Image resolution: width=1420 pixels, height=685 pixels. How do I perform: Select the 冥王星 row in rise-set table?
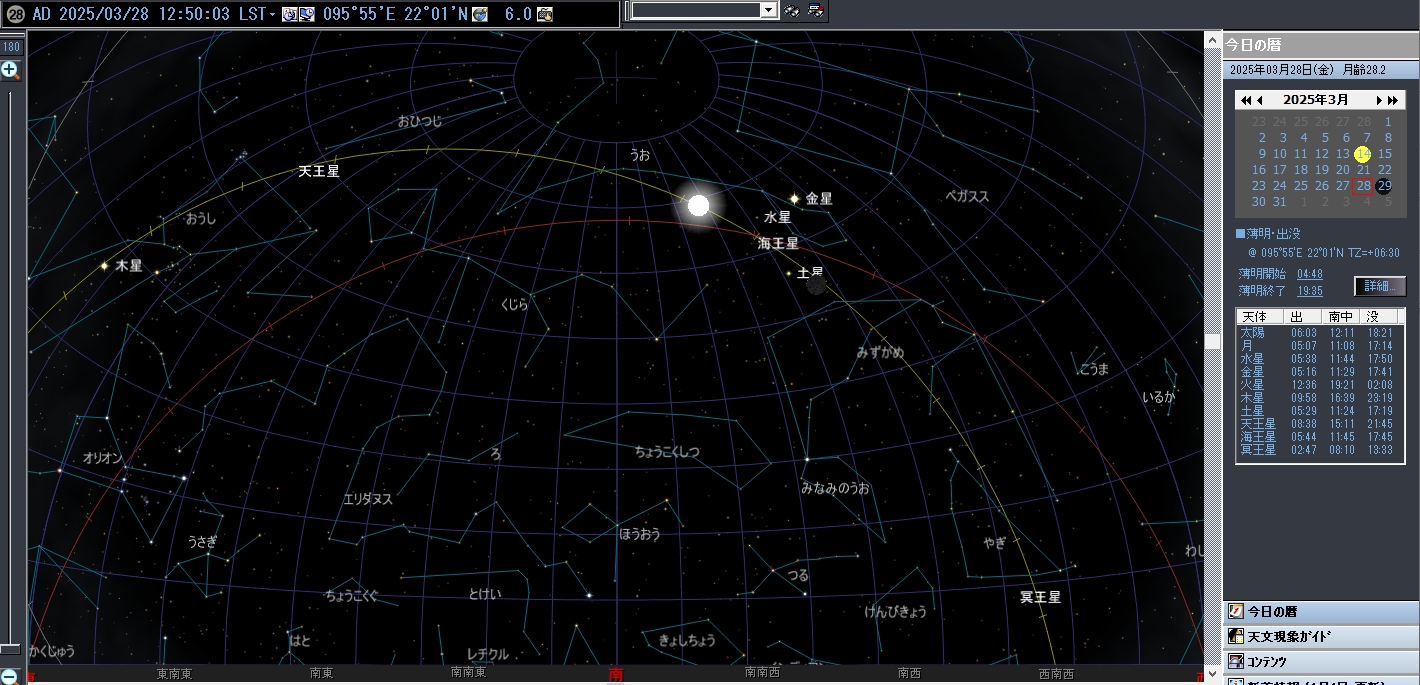click(x=1320, y=450)
